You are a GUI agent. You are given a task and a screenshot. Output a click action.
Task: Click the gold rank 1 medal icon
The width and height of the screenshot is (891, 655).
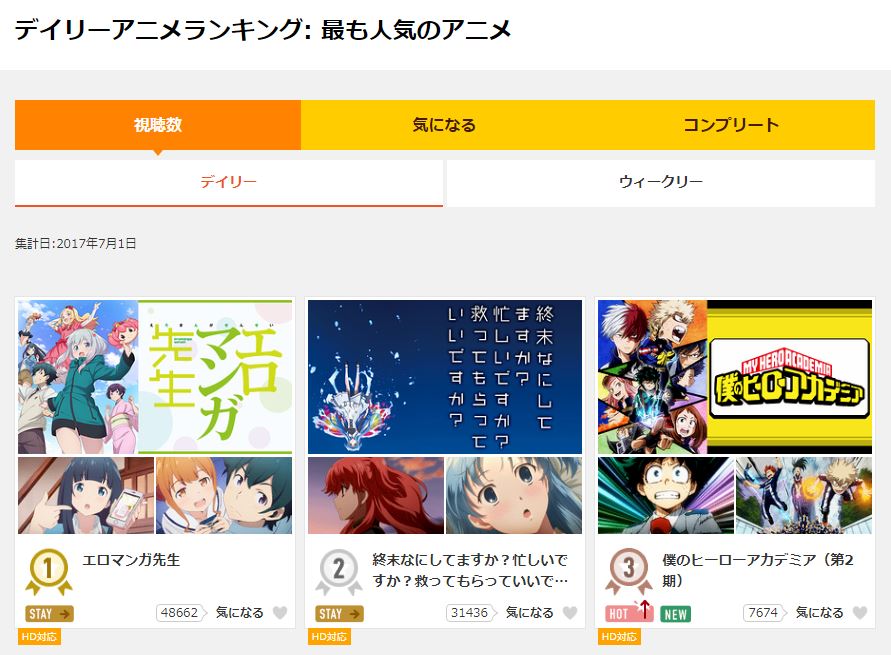click(x=48, y=571)
